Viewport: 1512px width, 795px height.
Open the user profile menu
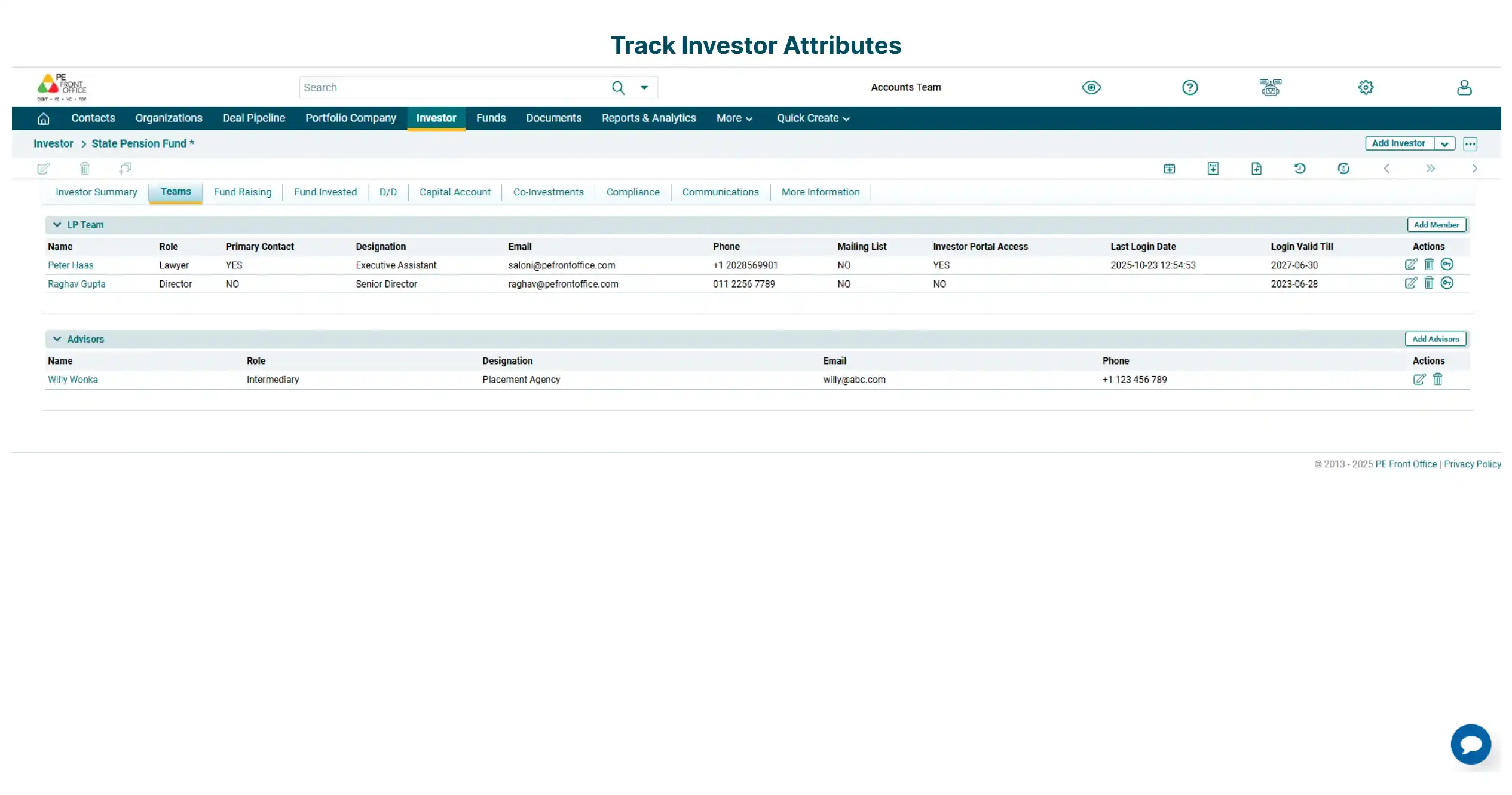point(1464,87)
